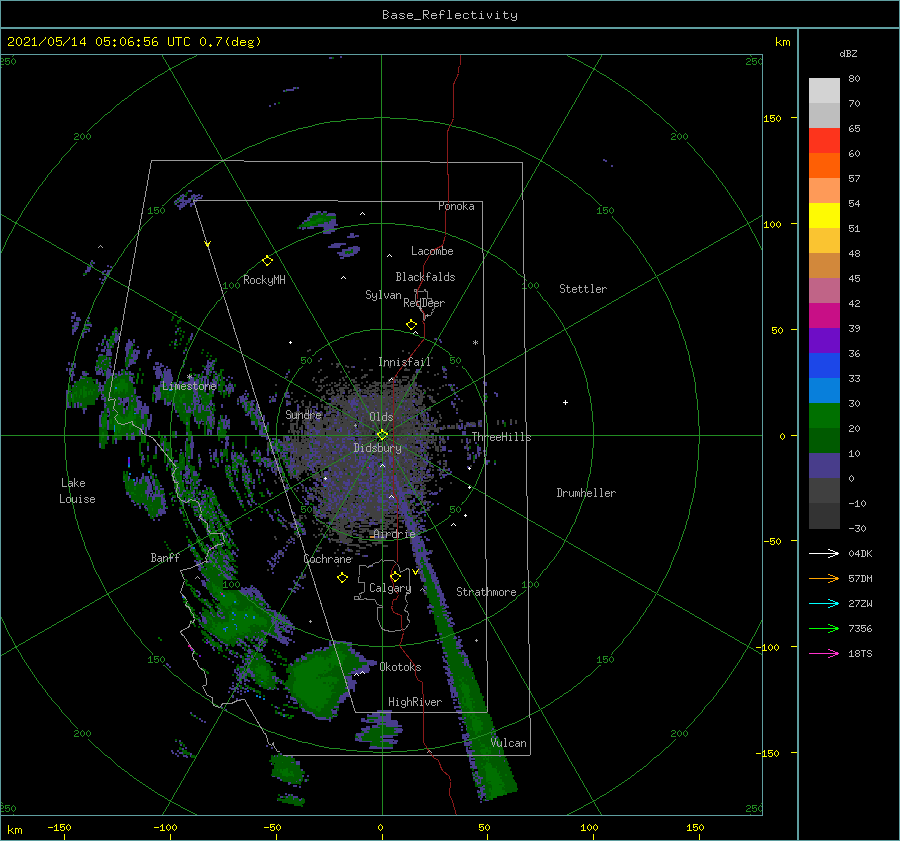Click the Blackfalds city label
Screen dimensions: 900x841
[425, 277]
